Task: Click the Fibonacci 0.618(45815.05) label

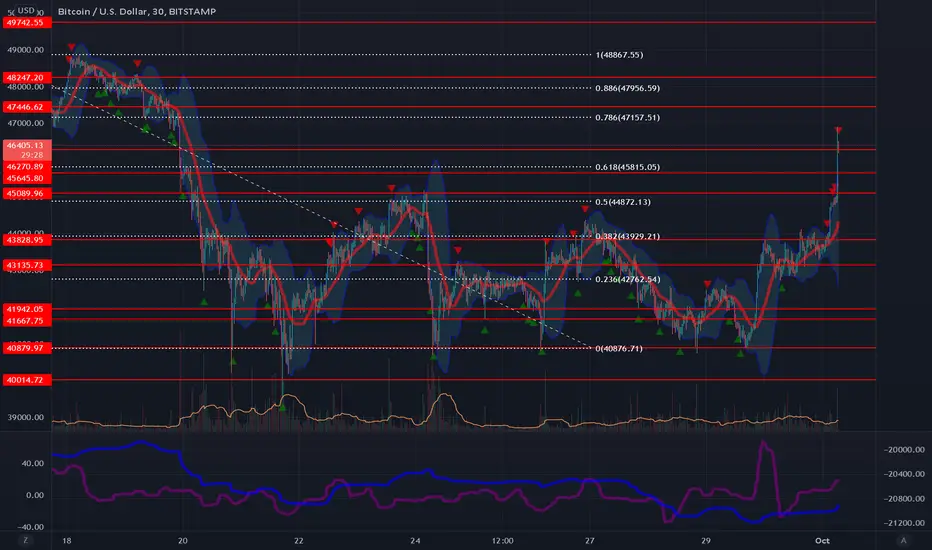Action: [x=628, y=167]
